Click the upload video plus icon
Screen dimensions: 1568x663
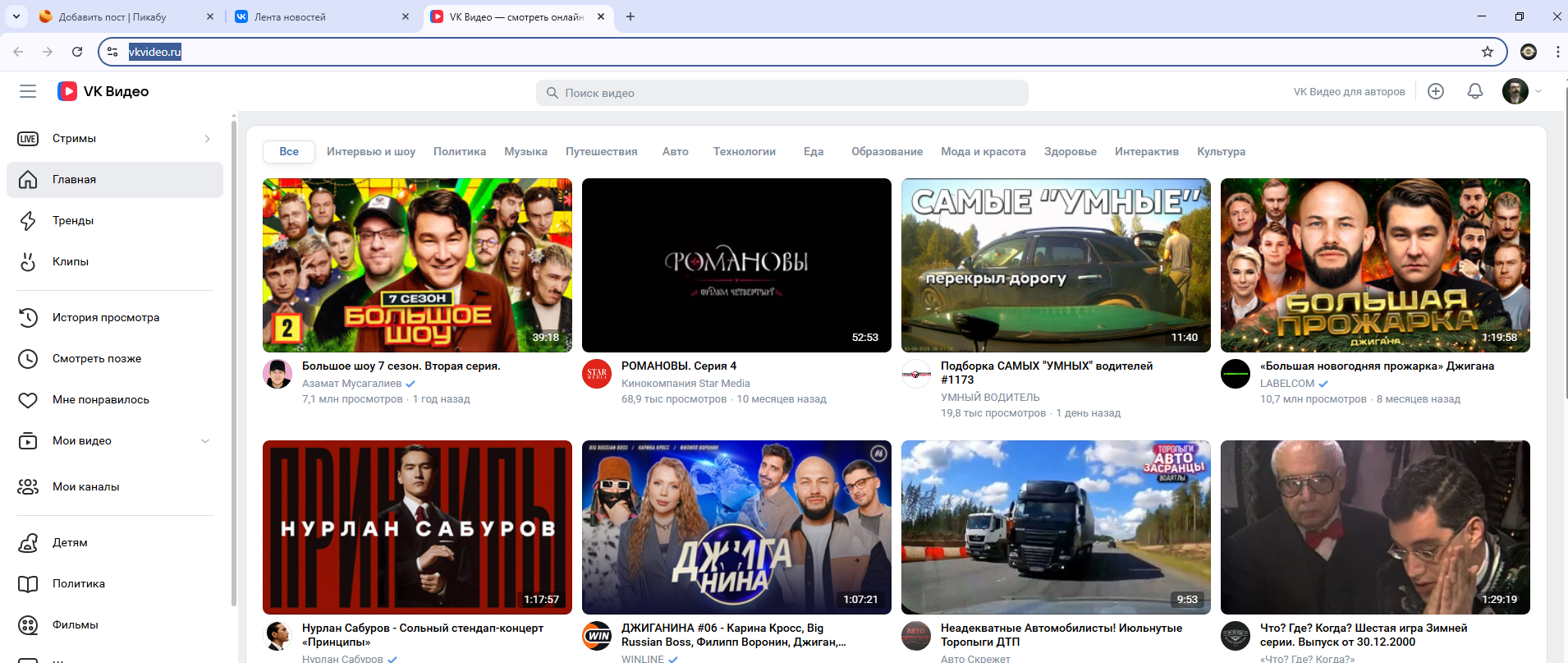(x=1436, y=91)
